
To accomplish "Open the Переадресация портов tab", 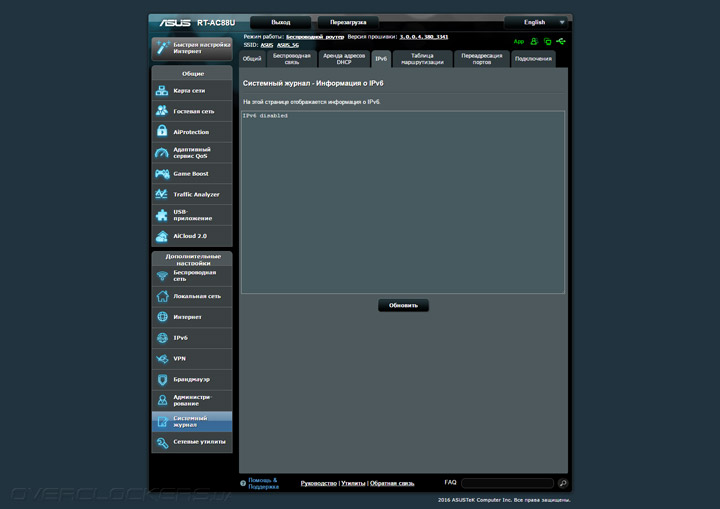I will (482, 59).
